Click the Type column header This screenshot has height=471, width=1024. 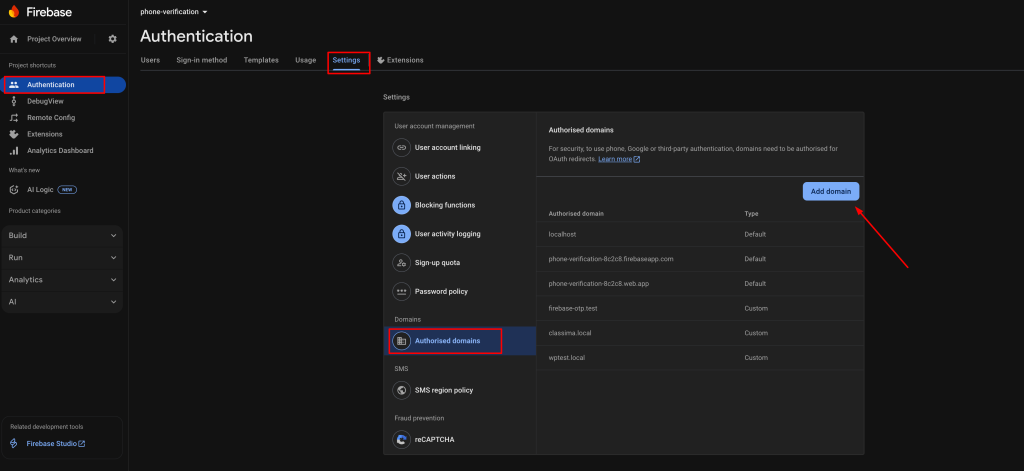pos(751,214)
